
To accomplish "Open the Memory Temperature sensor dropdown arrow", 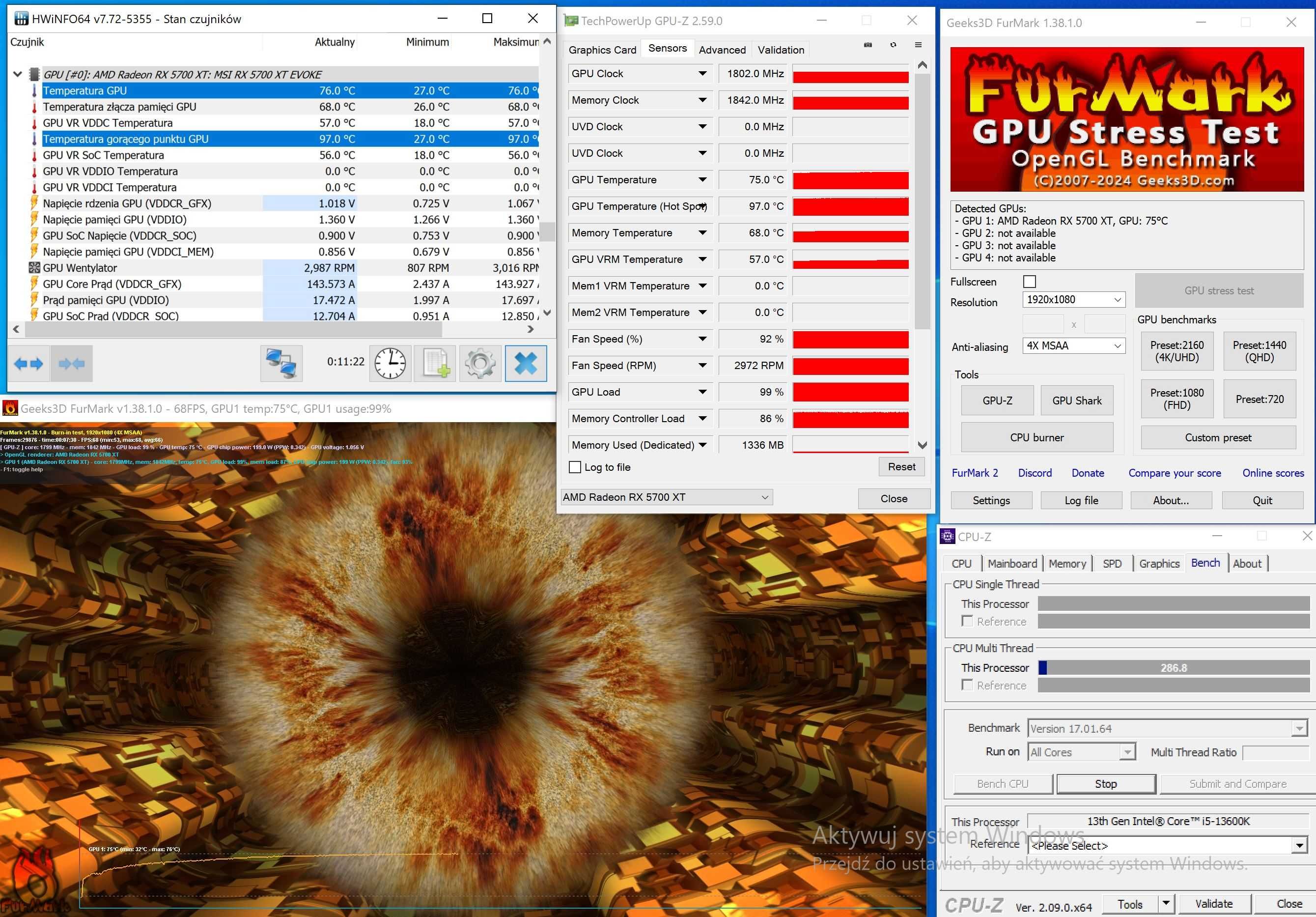I will (x=702, y=233).
